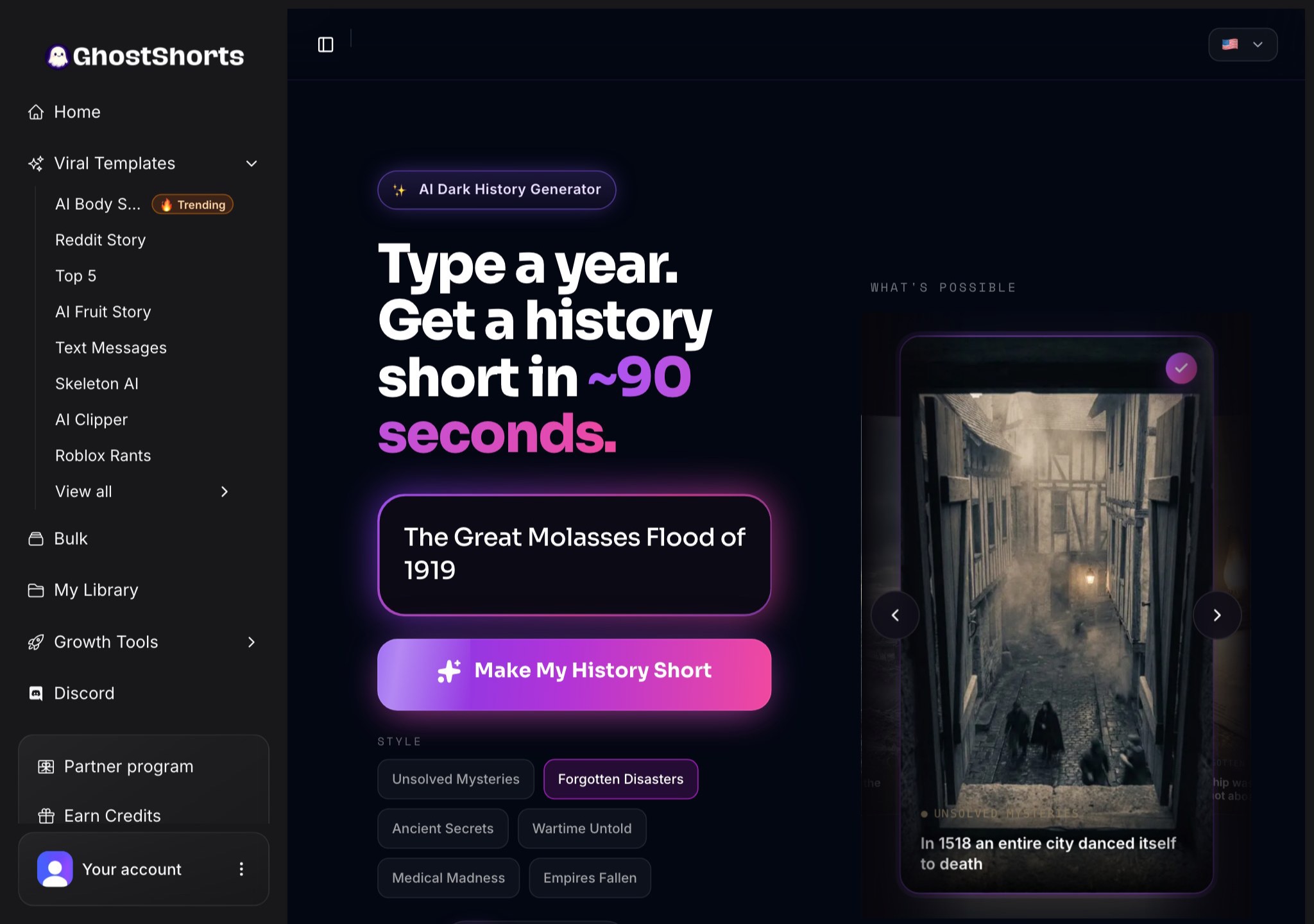
Task: Click the Discord icon in sidebar
Action: pyautogui.click(x=36, y=694)
